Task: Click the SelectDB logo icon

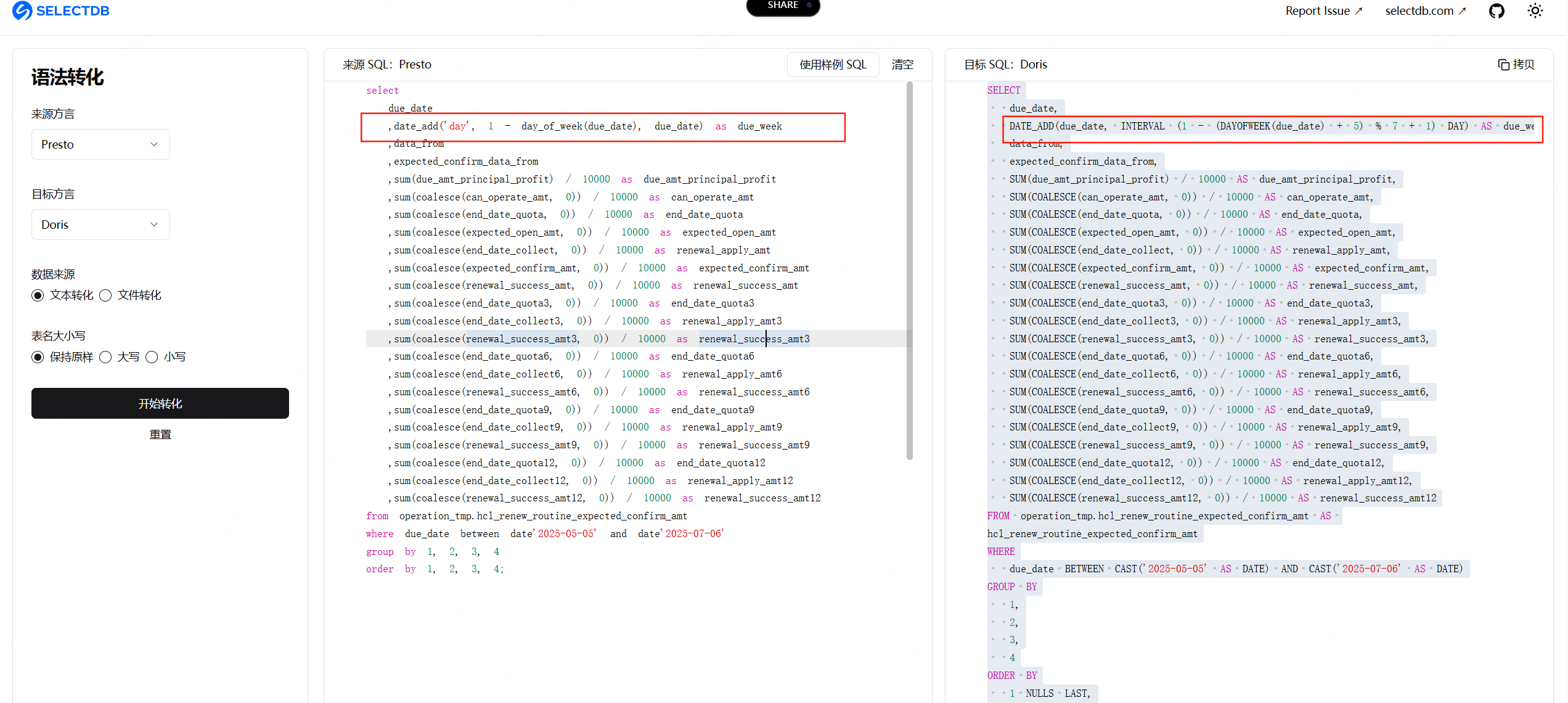Action: pyautogui.click(x=22, y=10)
